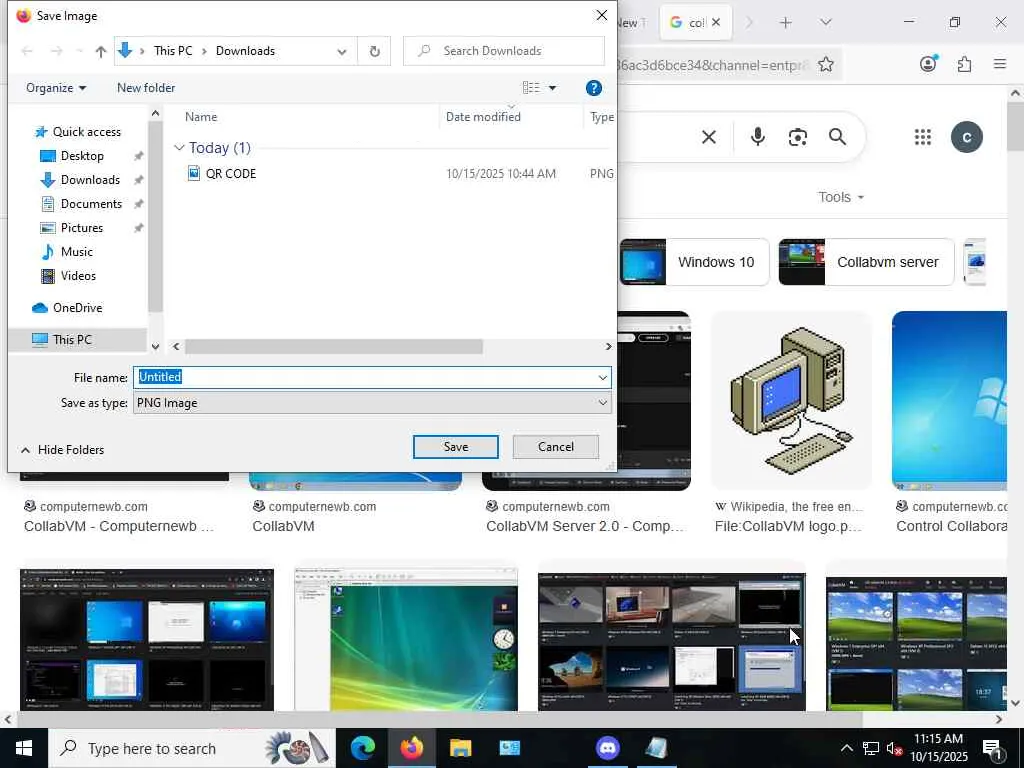Open File Explorer from taskbar

(x=460, y=748)
